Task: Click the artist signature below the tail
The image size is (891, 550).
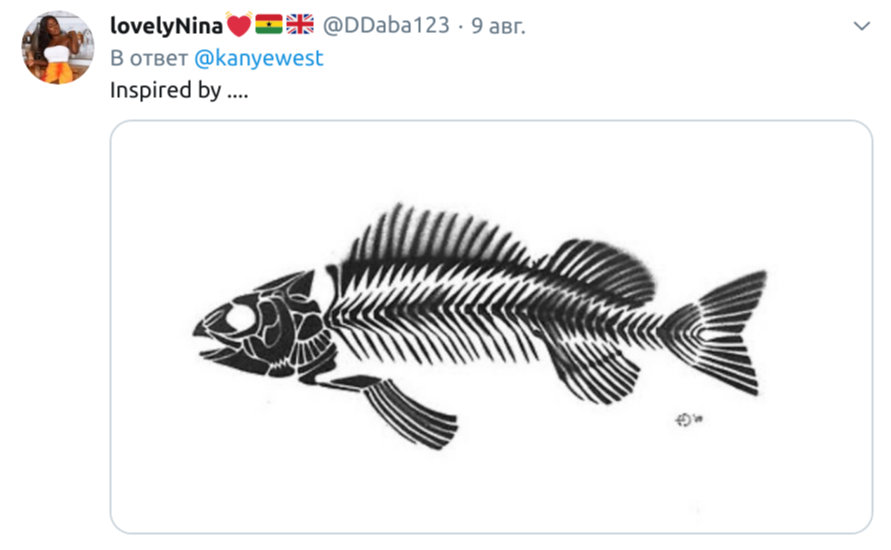Action: click(x=688, y=419)
